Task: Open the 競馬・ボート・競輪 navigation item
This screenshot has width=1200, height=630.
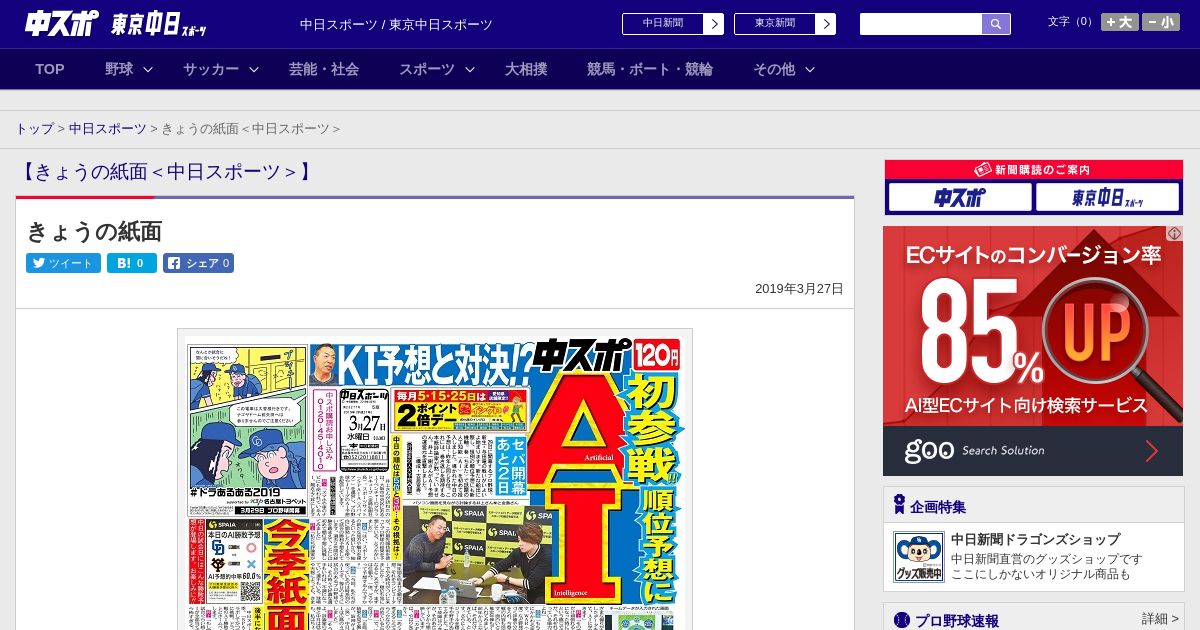Action: [650, 69]
